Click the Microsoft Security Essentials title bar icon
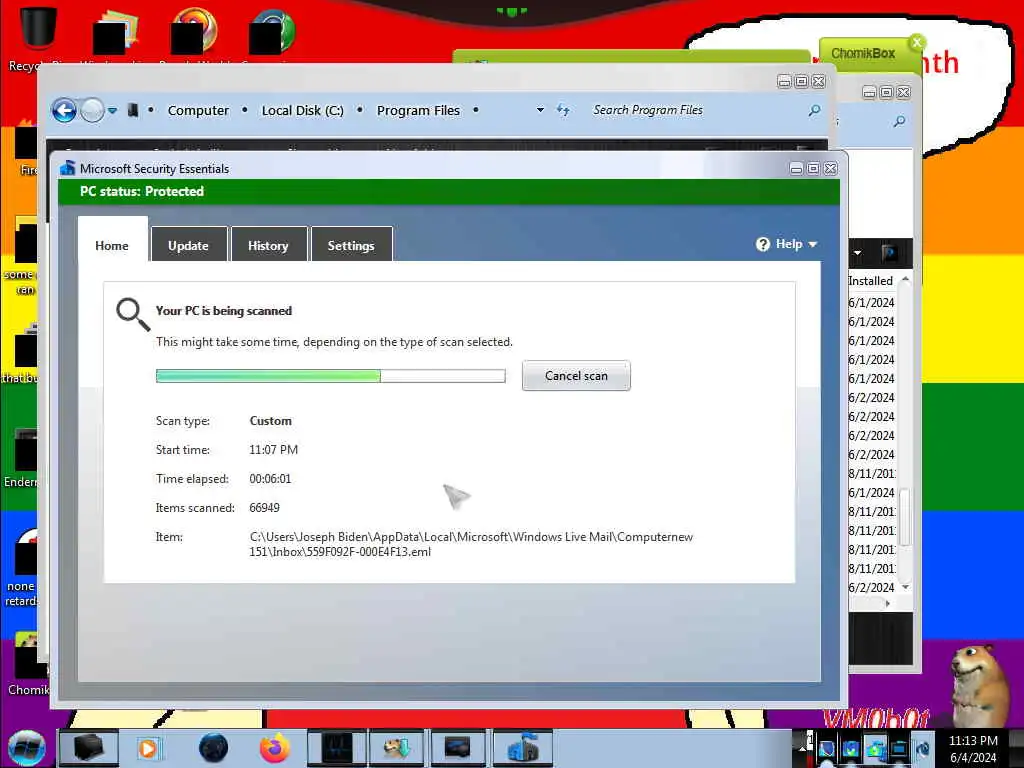 point(67,168)
